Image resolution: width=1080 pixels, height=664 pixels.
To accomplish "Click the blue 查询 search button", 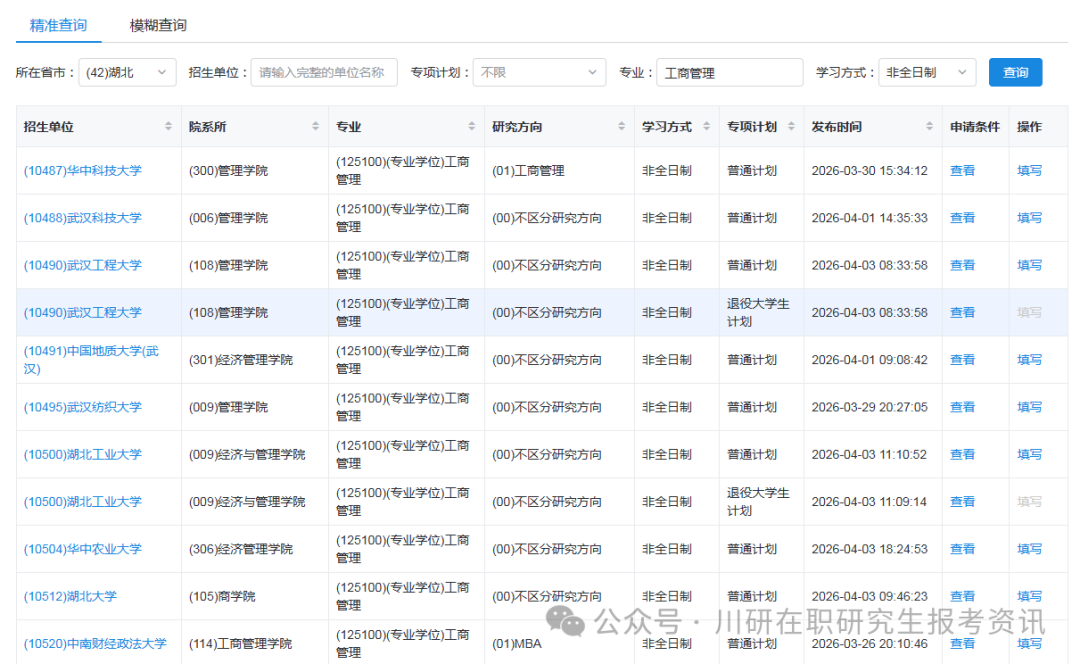I will click(x=1015, y=72).
